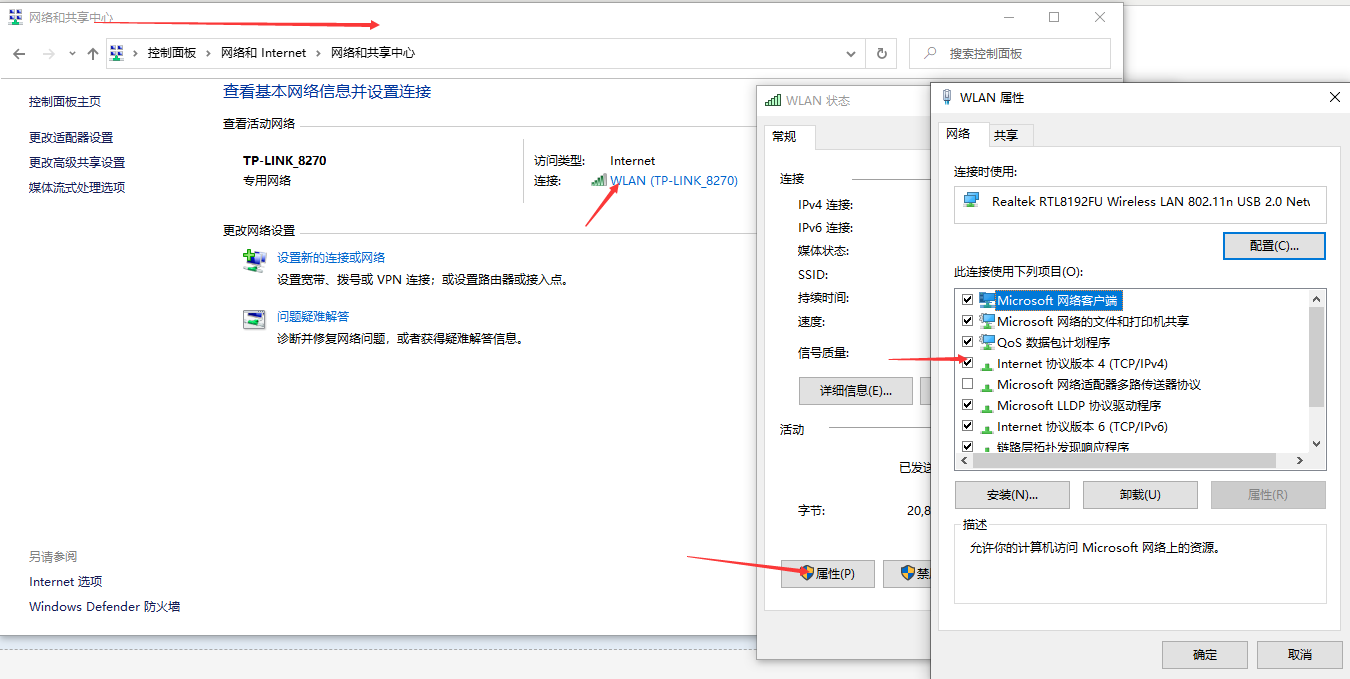This screenshot has height=679, width=1350.
Task: Open 问题疑难解答 link
Action: [313, 317]
